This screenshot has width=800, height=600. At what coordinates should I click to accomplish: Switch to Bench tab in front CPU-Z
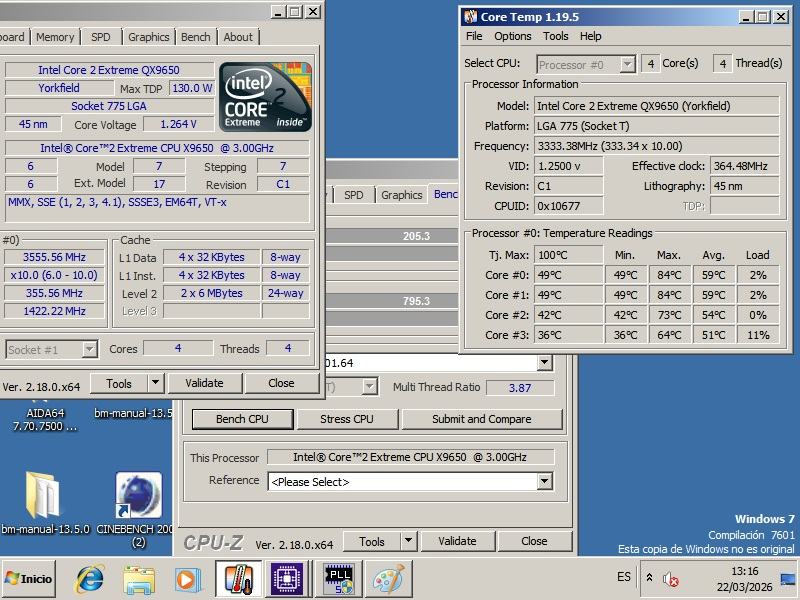pyautogui.click(x=195, y=37)
